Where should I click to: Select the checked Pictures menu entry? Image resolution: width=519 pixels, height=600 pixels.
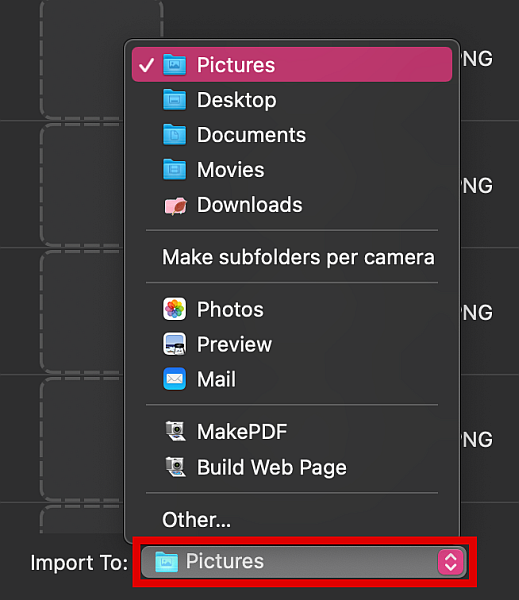click(x=292, y=64)
